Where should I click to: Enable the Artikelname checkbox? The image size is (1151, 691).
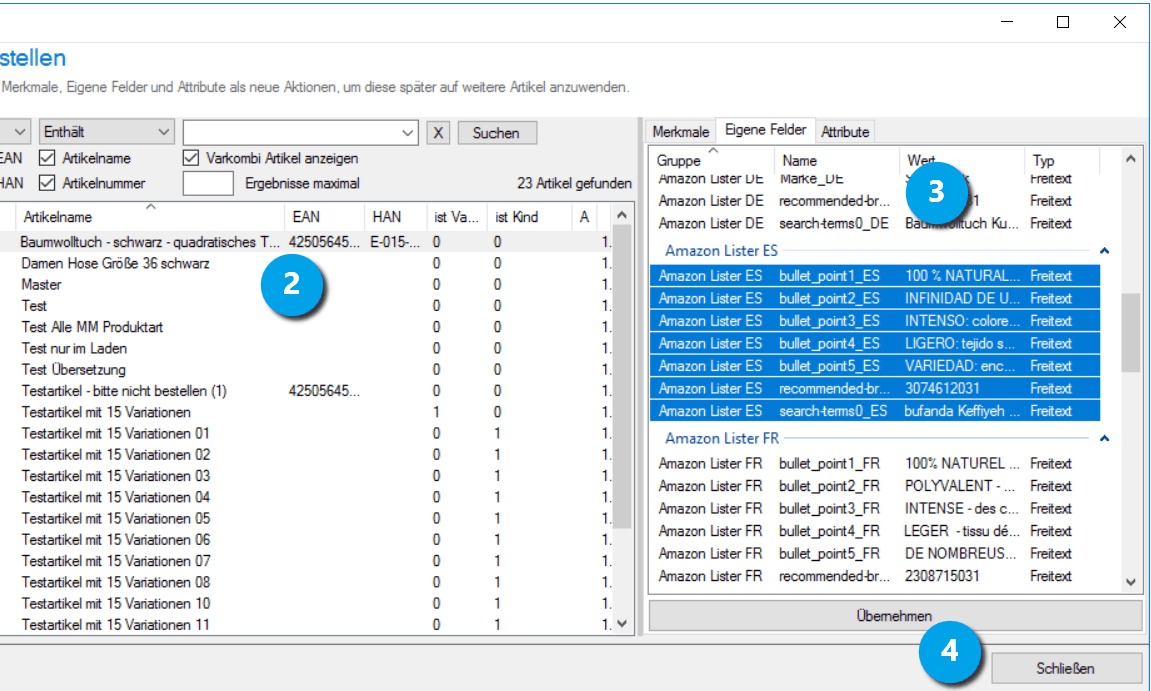pyautogui.click(x=47, y=158)
